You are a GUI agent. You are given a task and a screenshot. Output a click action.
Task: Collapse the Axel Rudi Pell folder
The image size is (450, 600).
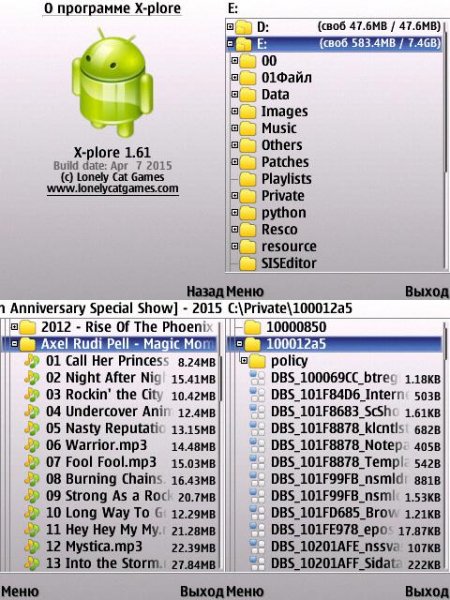(x=14, y=344)
